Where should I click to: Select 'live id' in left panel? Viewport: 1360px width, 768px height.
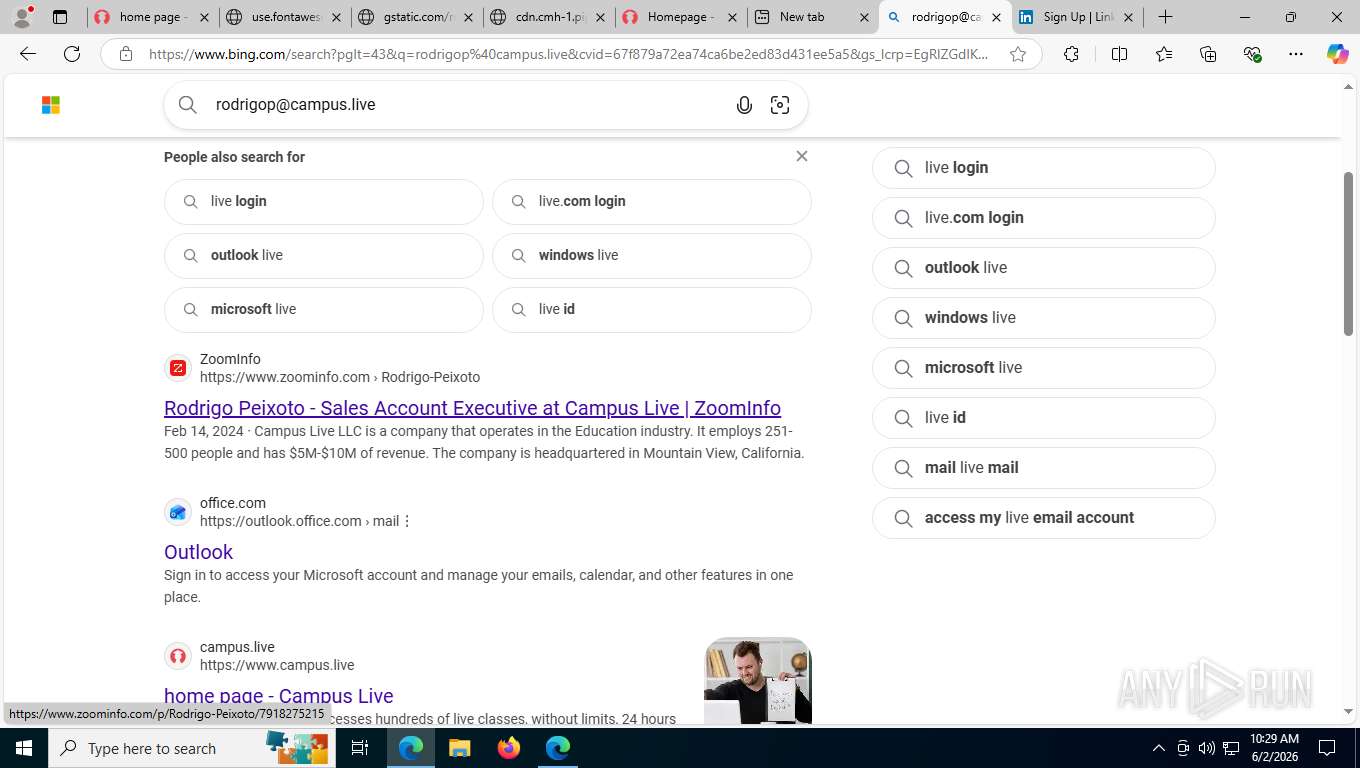[x=652, y=309]
